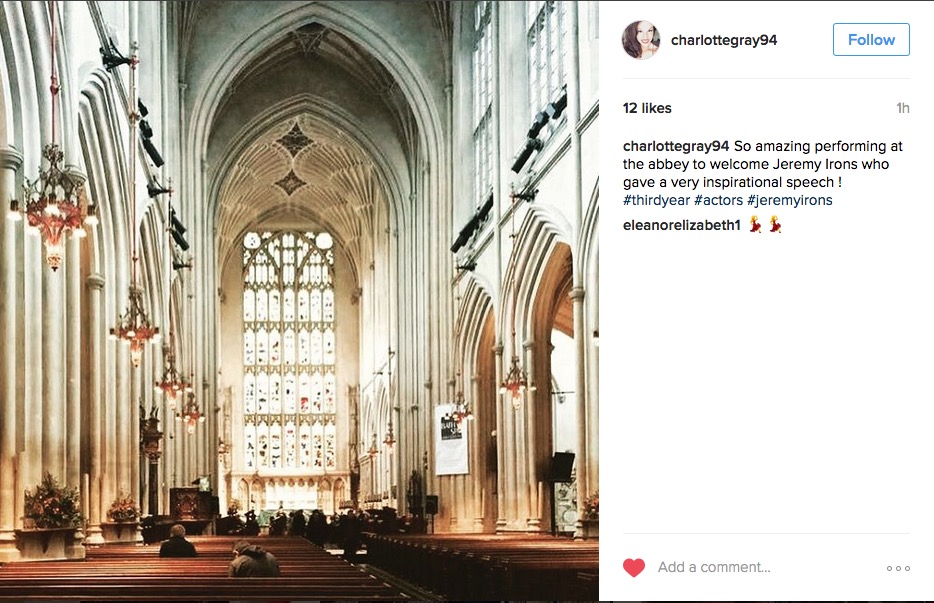Like the post with the heart icon

(634, 568)
